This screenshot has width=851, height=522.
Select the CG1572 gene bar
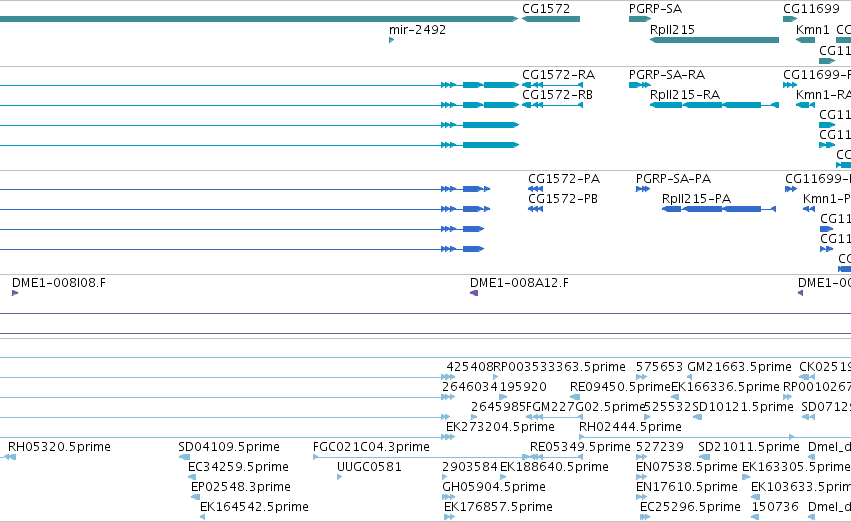click(x=551, y=19)
